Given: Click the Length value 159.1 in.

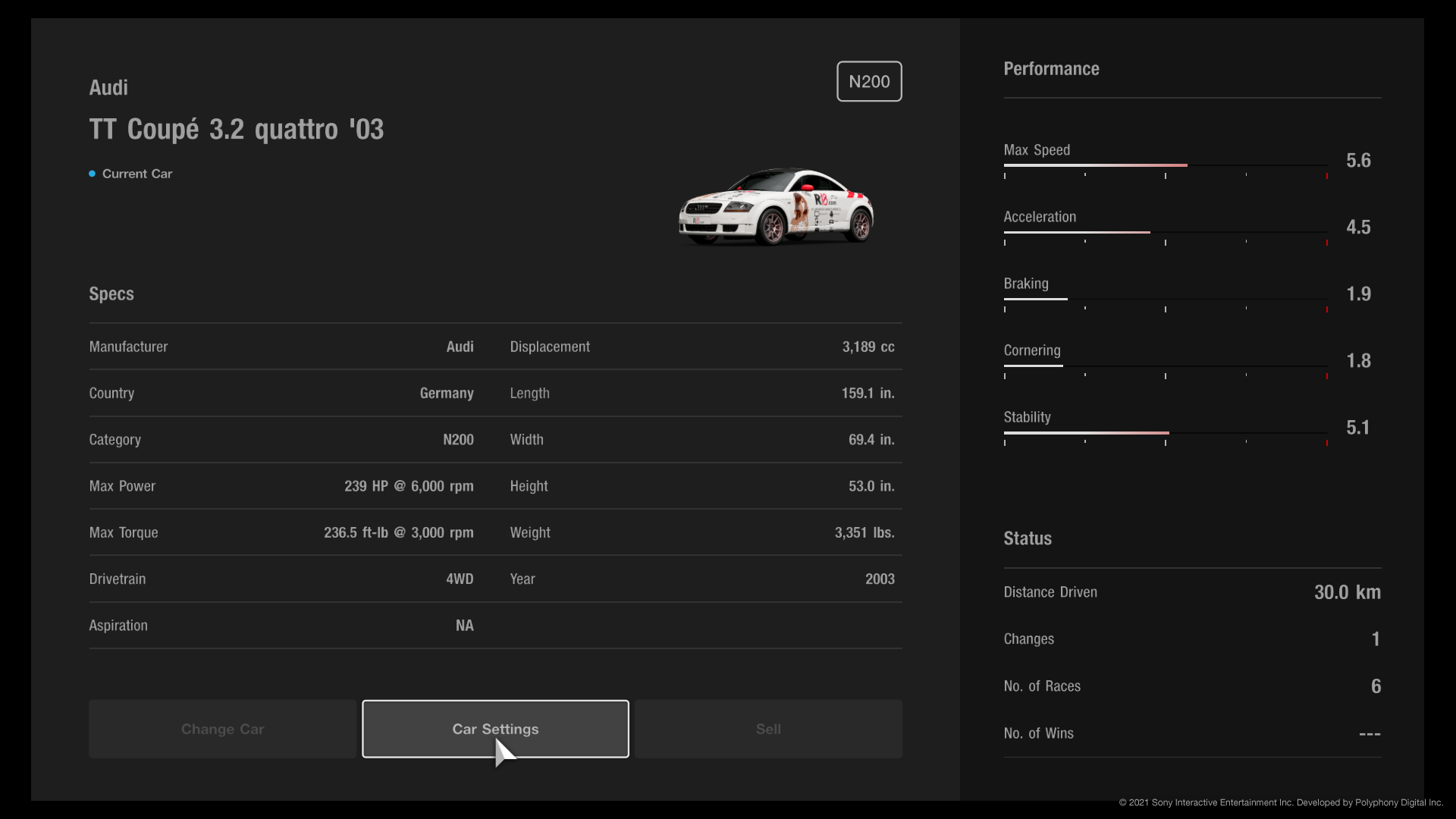Looking at the screenshot, I should click(x=868, y=394).
